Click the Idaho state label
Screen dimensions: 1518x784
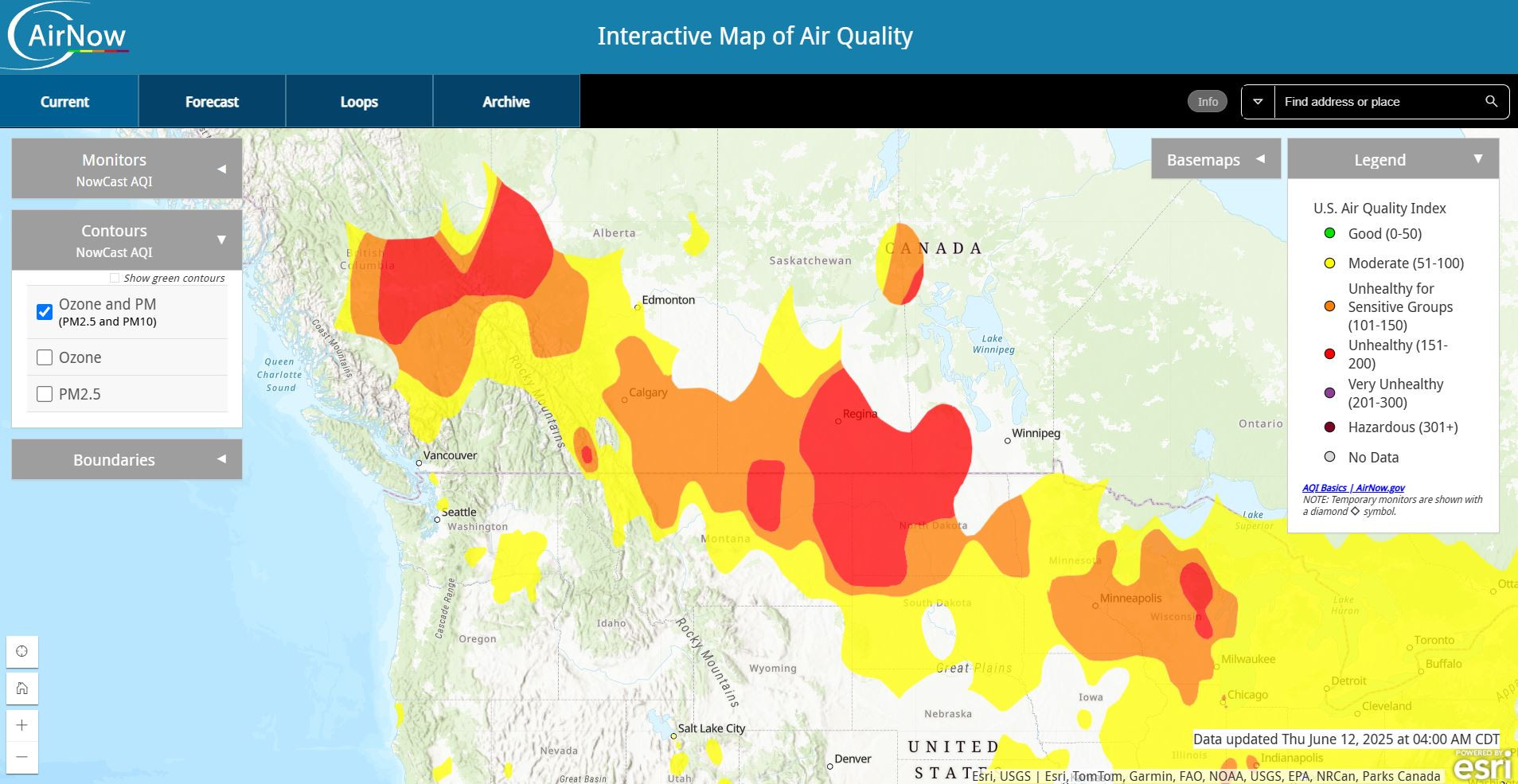(611, 623)
